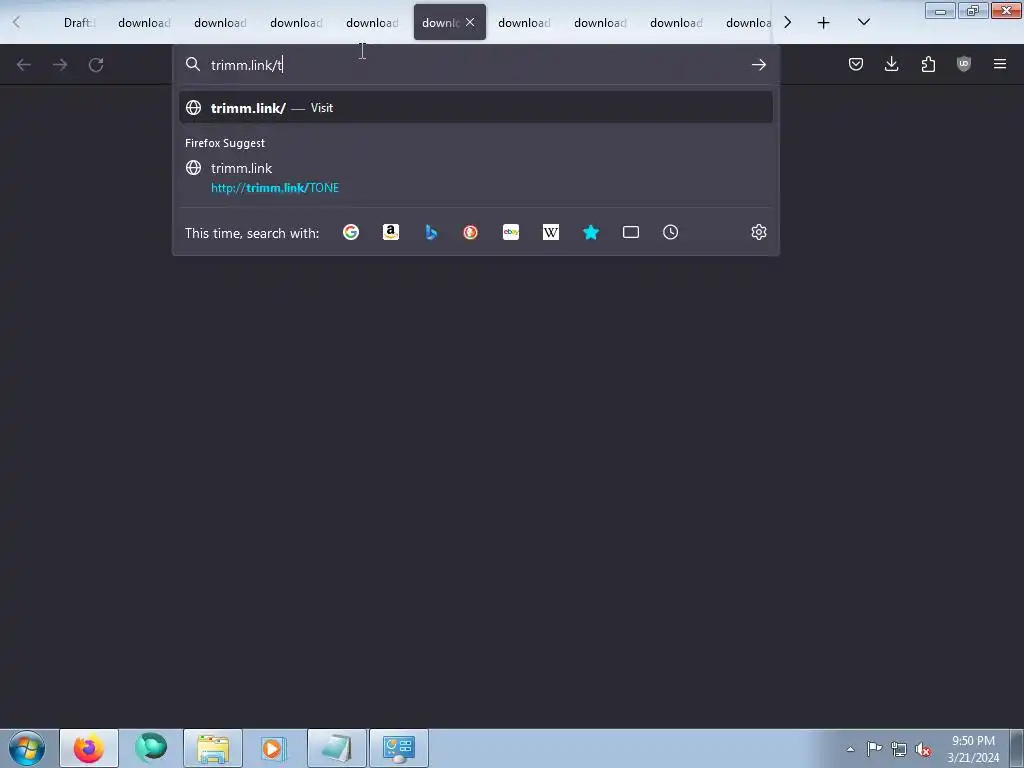
Task: Show hidden tray icons arrow
Action: 850,749
